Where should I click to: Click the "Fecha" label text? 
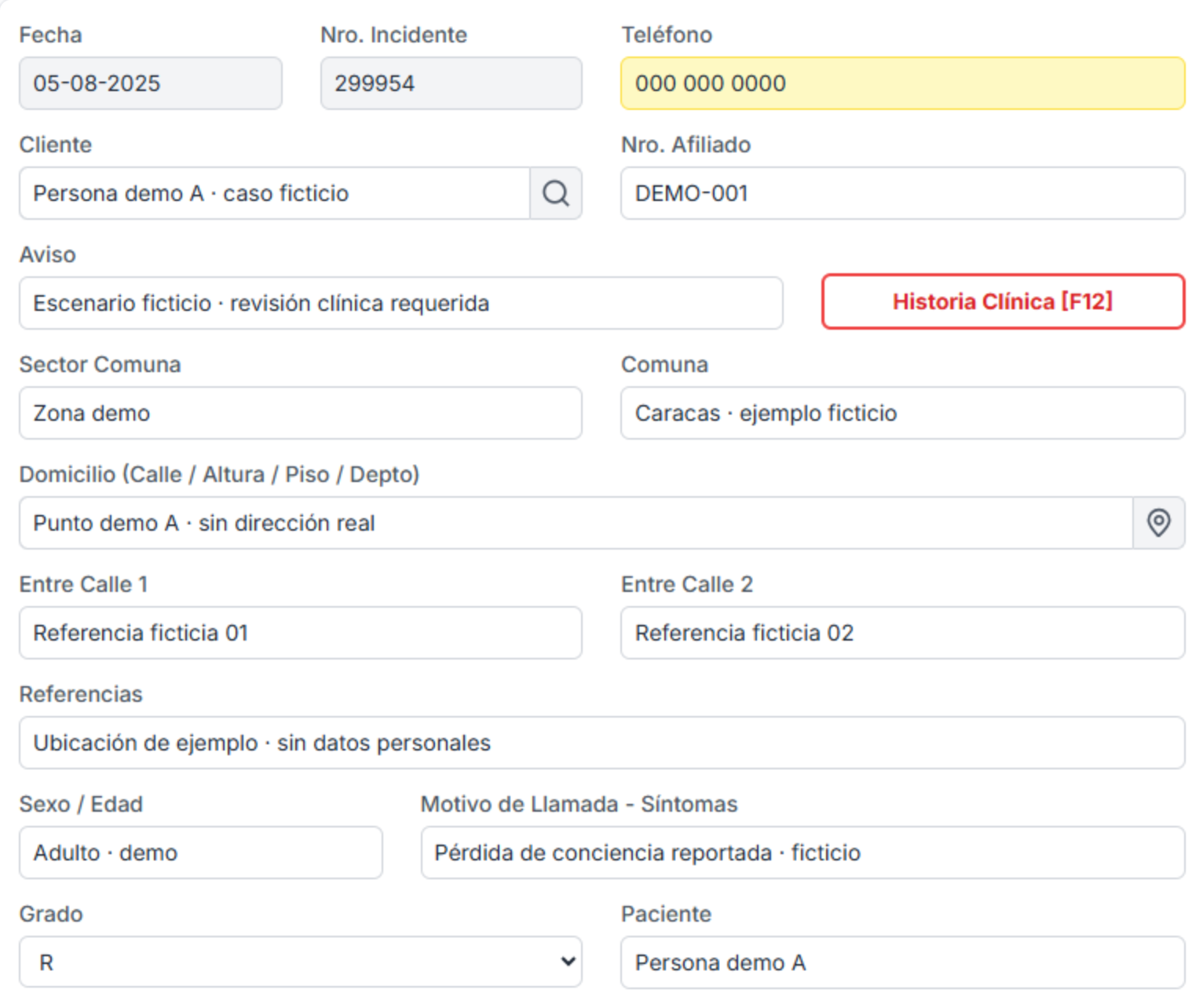pyautogui.click(x=51, y=35)
